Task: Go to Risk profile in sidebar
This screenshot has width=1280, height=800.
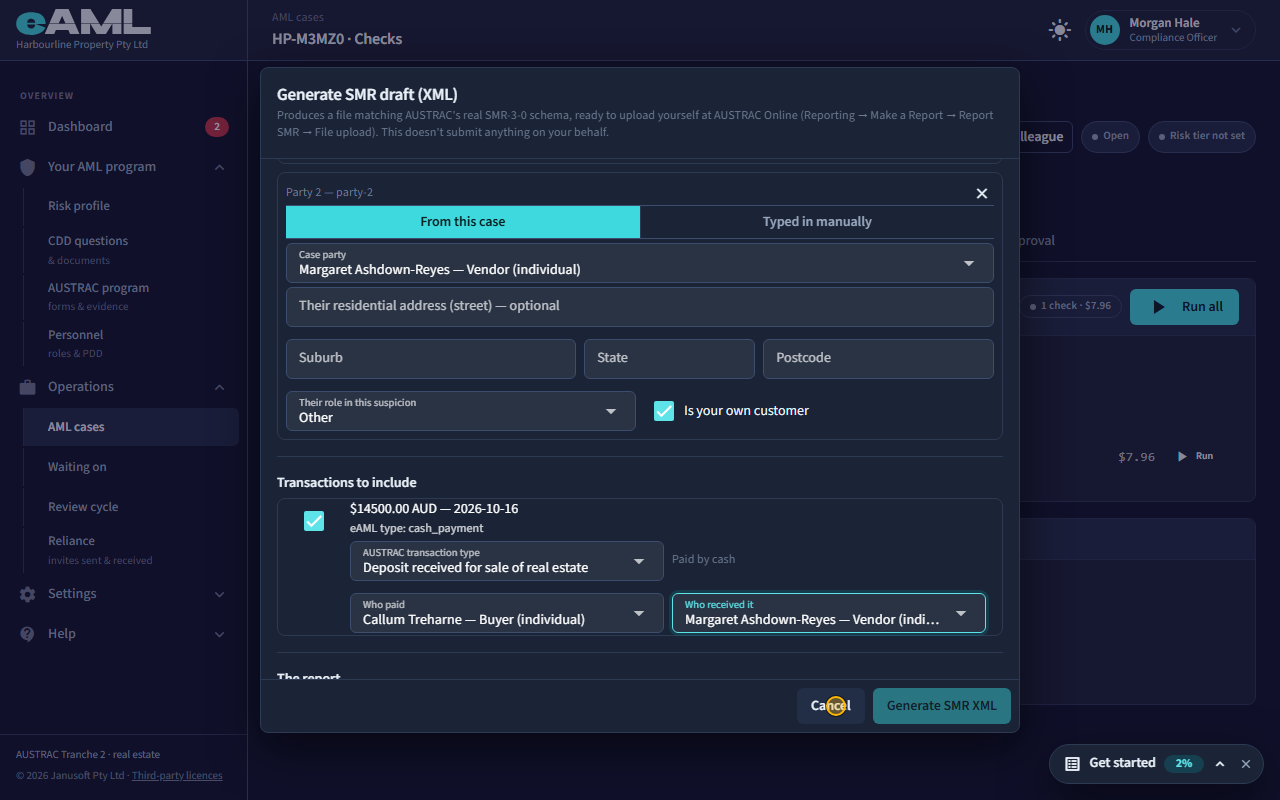Action: (x=79, y=206)
